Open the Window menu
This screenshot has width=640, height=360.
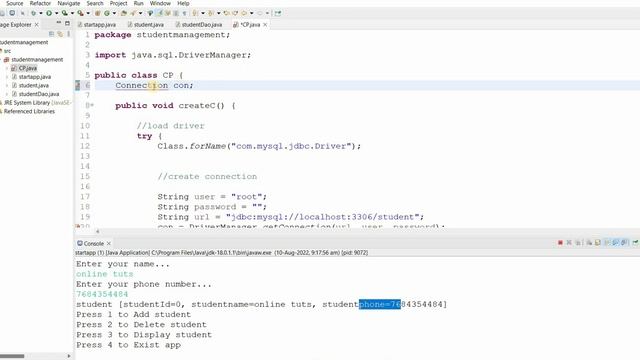point(160,3)
